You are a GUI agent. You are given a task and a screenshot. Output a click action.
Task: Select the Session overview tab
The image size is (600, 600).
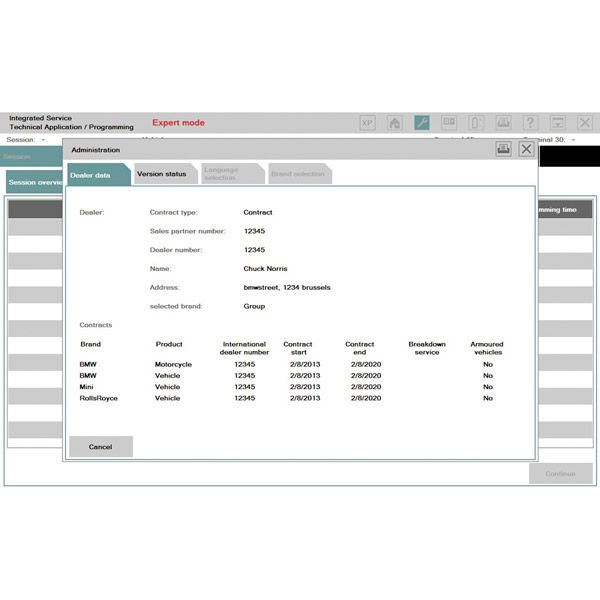tap(35, 183)
